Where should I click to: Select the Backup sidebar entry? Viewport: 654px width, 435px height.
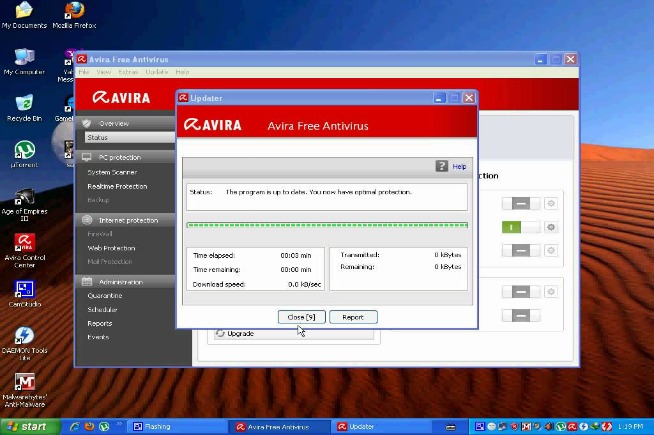(98, 200)
